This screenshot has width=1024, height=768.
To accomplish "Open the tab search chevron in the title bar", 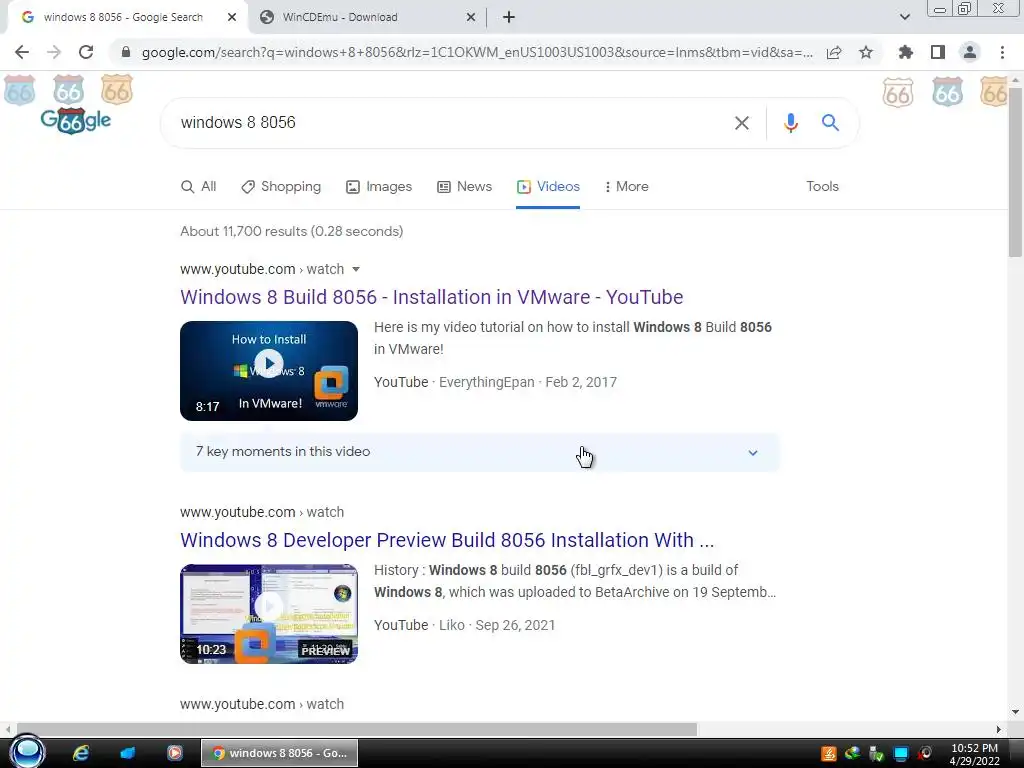I will coord(904,17).
